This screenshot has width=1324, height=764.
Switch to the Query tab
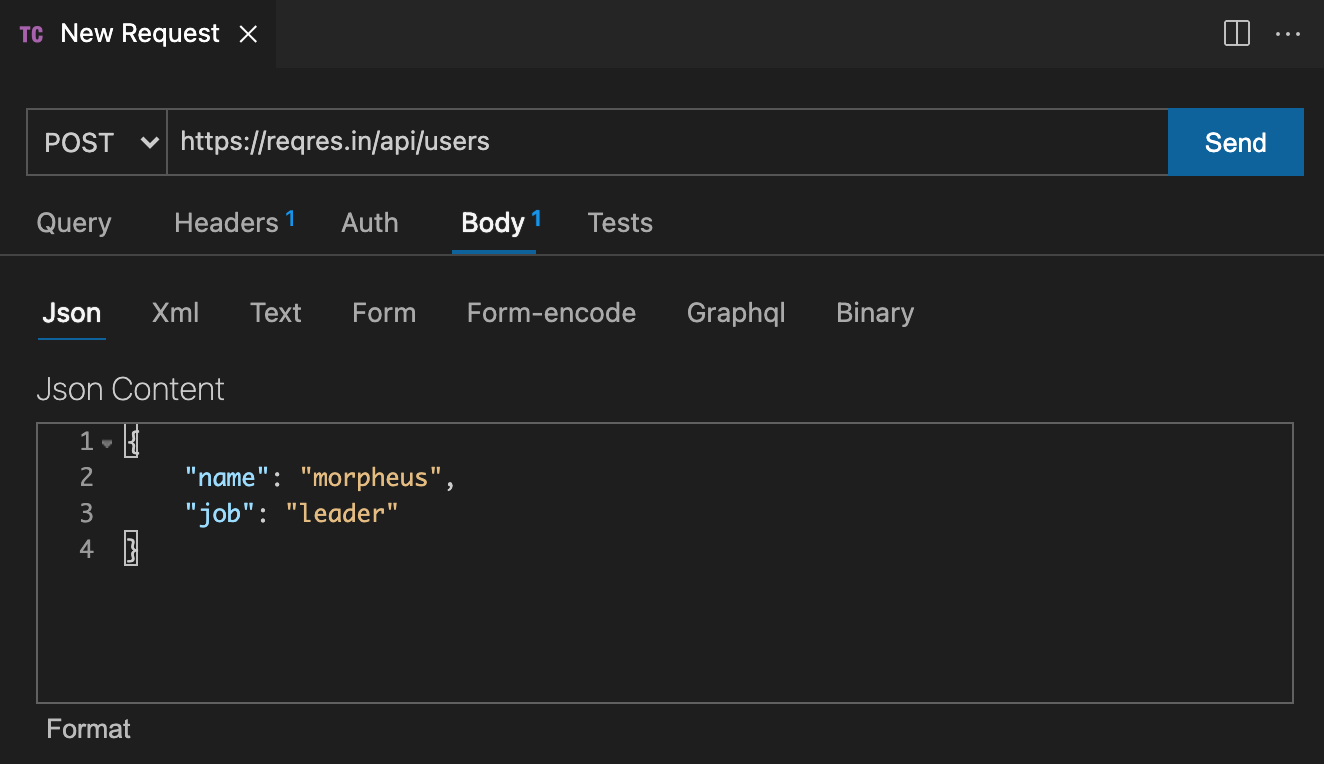tap(74, 223)
